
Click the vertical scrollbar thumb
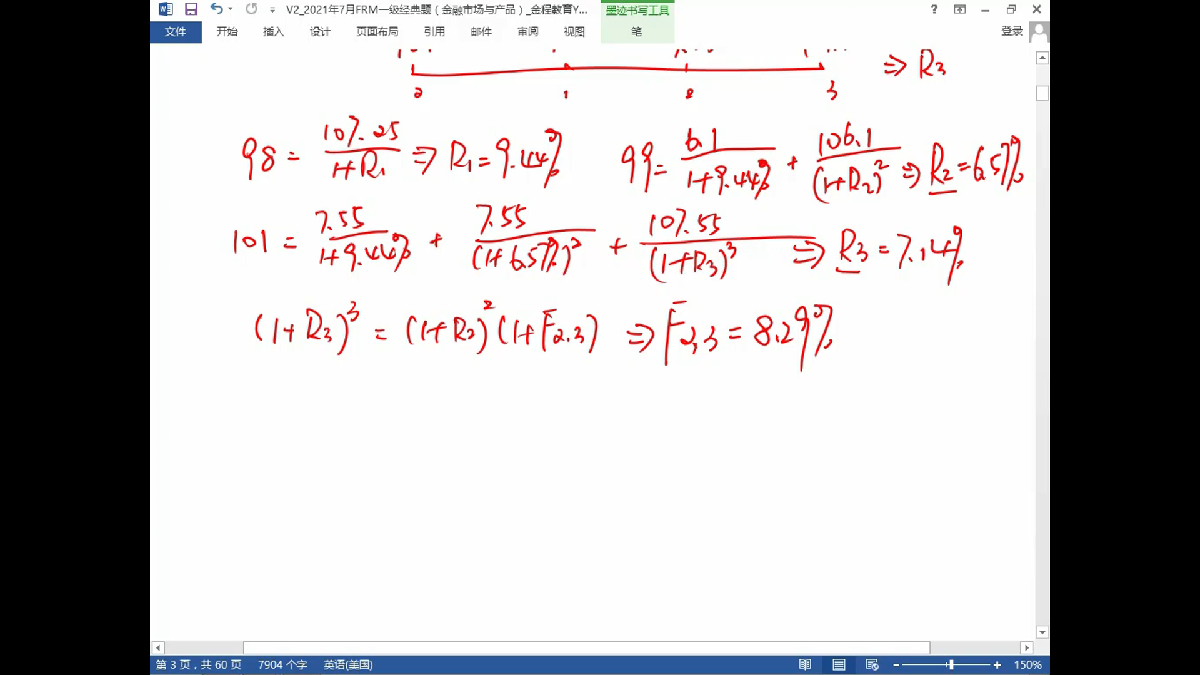tap(1042, 93)
